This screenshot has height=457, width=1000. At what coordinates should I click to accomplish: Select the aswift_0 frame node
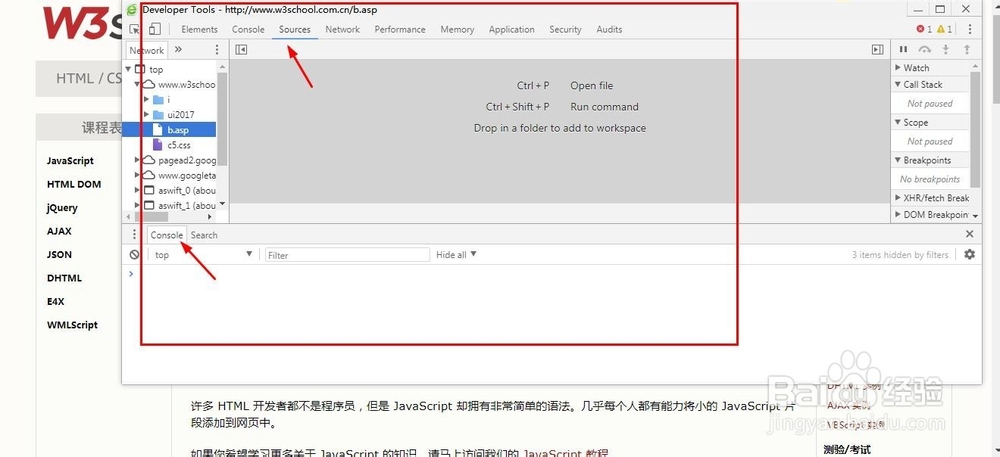[186, 191]
